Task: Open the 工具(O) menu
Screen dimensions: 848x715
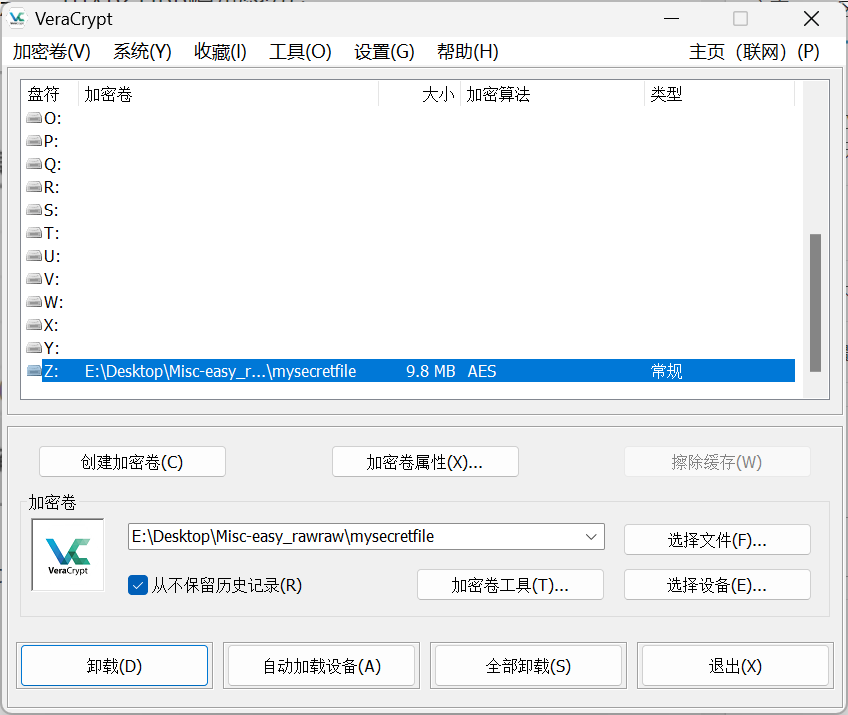Action: (x=300, y=52)
